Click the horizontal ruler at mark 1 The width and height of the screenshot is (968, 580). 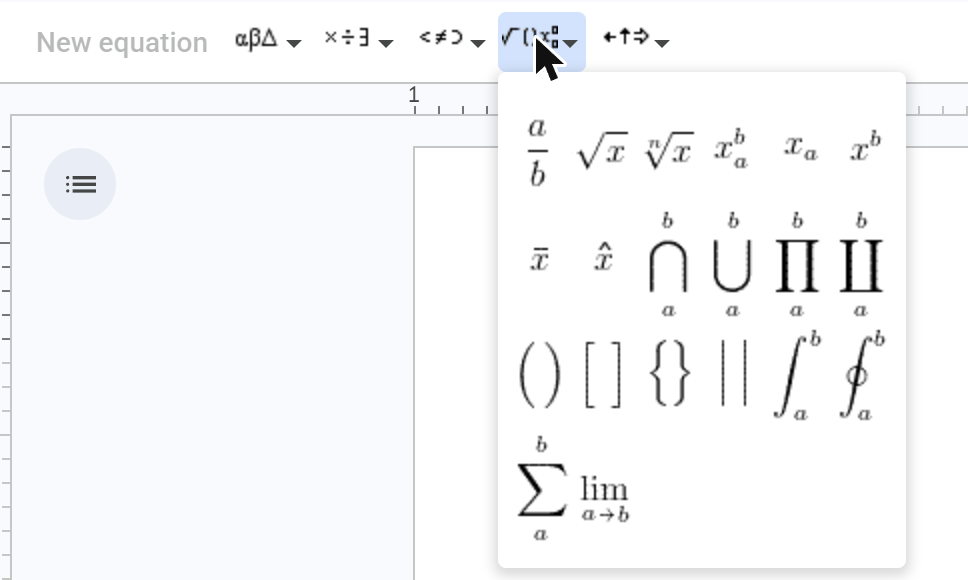414,95
